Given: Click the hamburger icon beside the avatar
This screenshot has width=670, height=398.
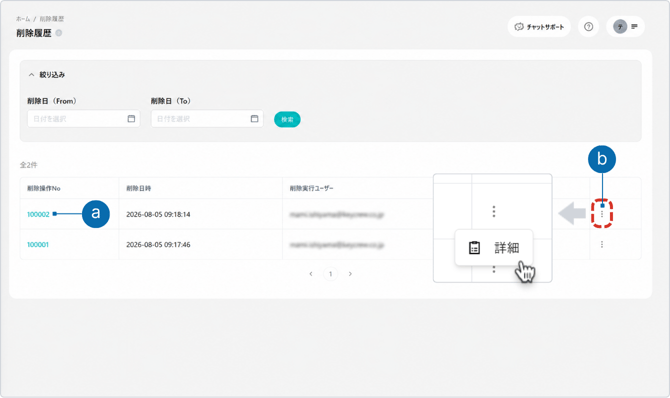Looking at the screenshot, I should point(635,27).
